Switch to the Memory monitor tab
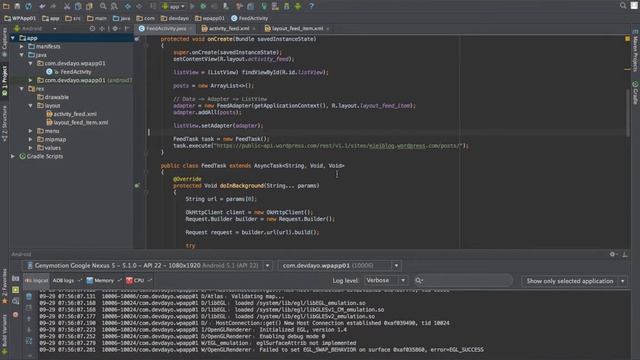 pyautogui.click(x=103, y=281)
